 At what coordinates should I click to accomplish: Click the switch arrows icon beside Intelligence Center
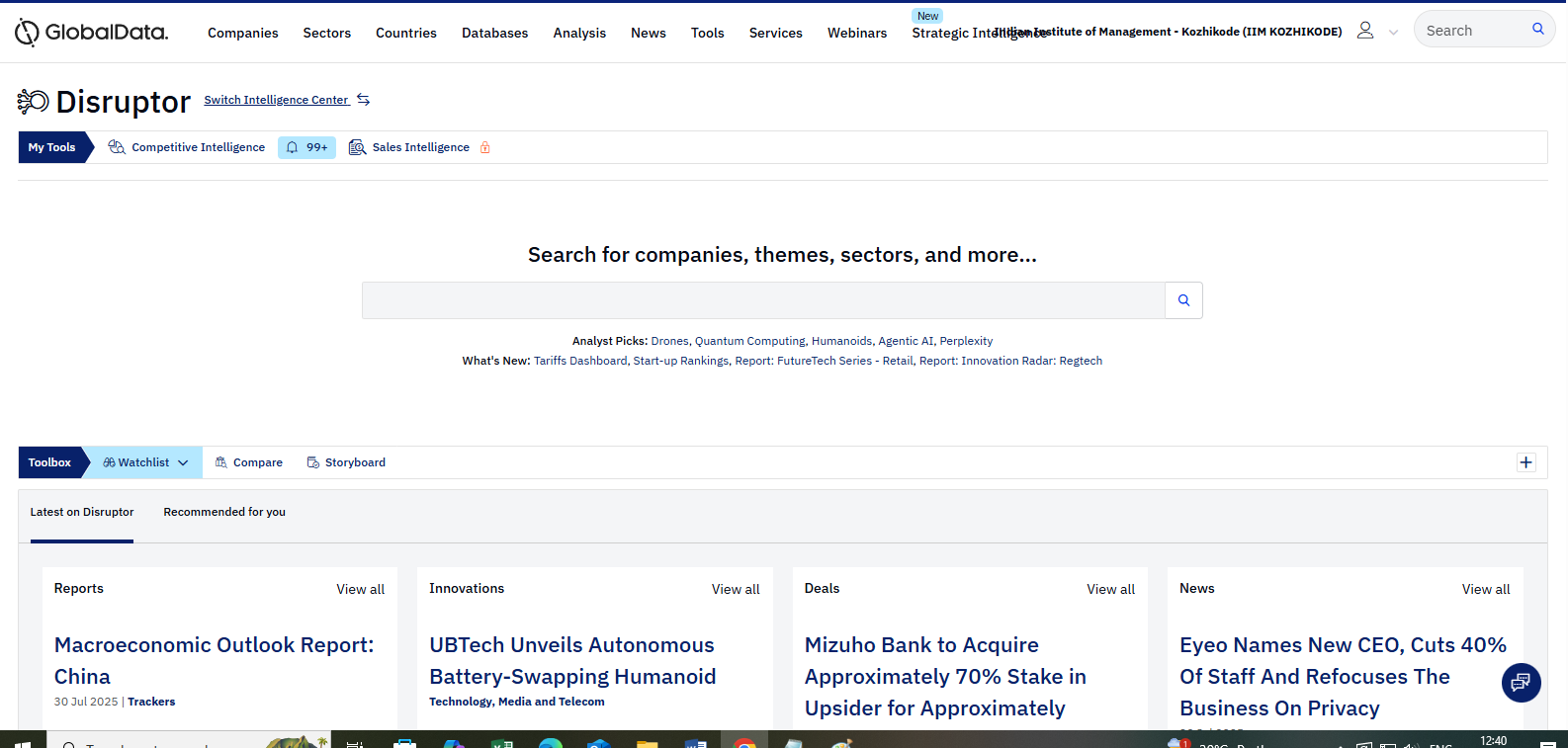pos(364,100)
